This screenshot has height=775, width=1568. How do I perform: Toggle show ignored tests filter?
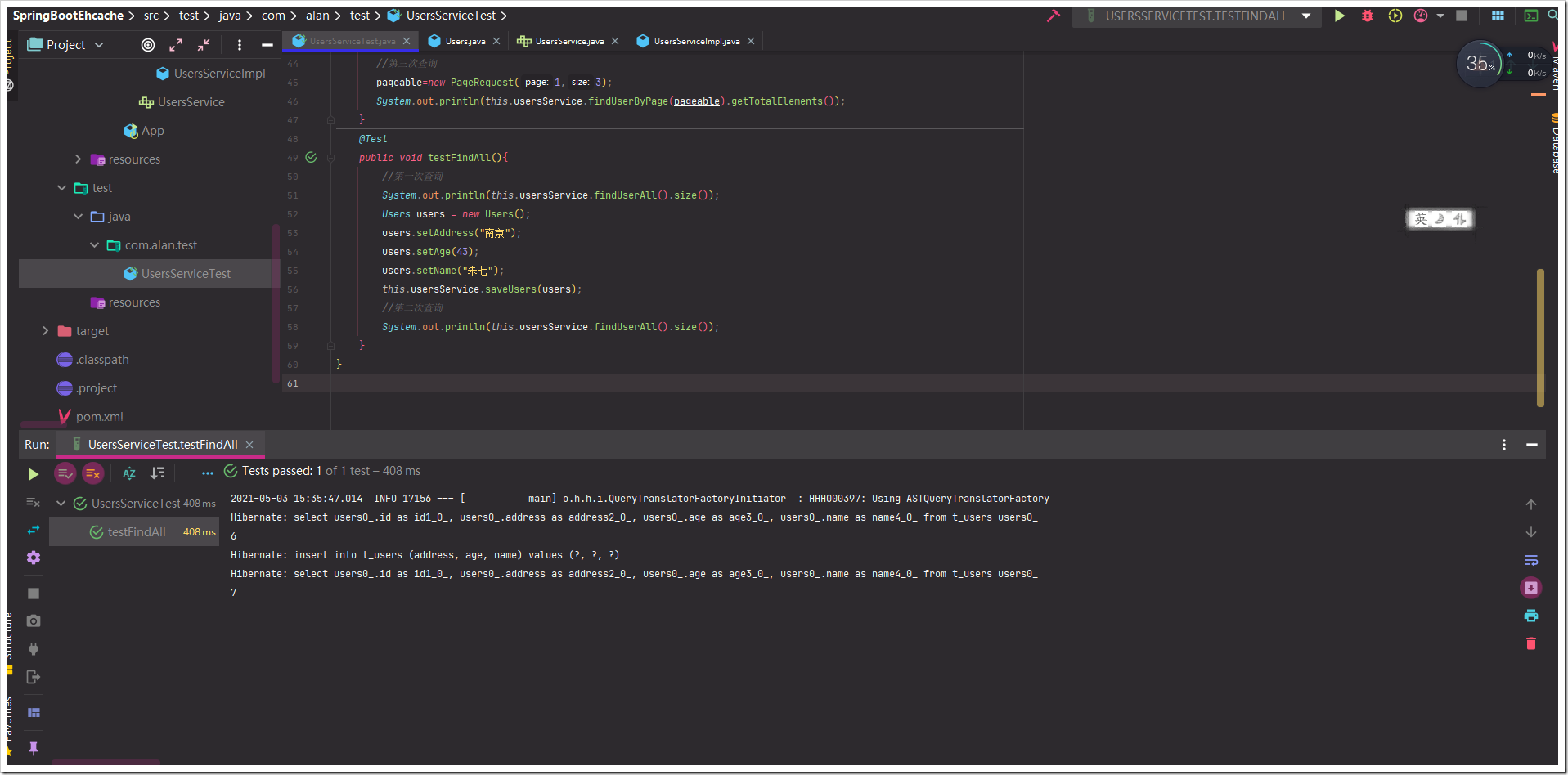click(x=93, y=473)
